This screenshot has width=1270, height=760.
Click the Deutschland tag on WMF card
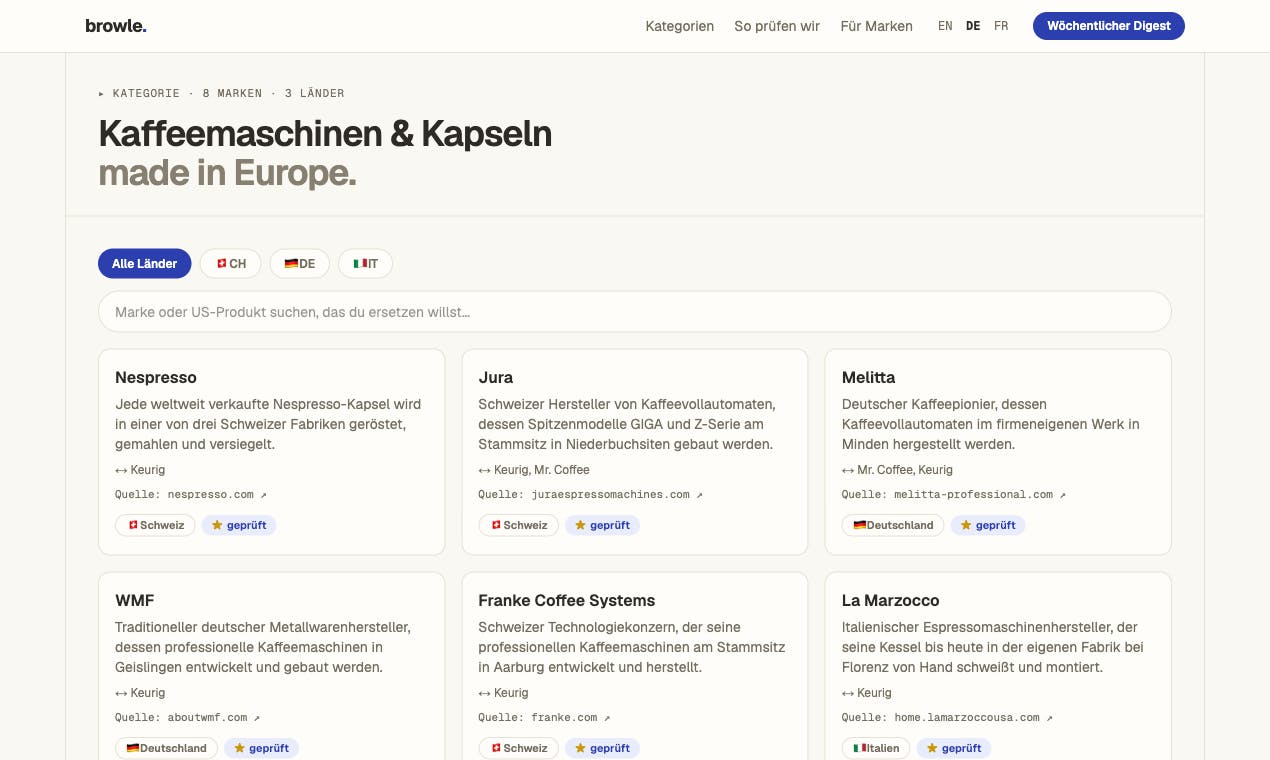pyautogui.click(x=166, y=748)
